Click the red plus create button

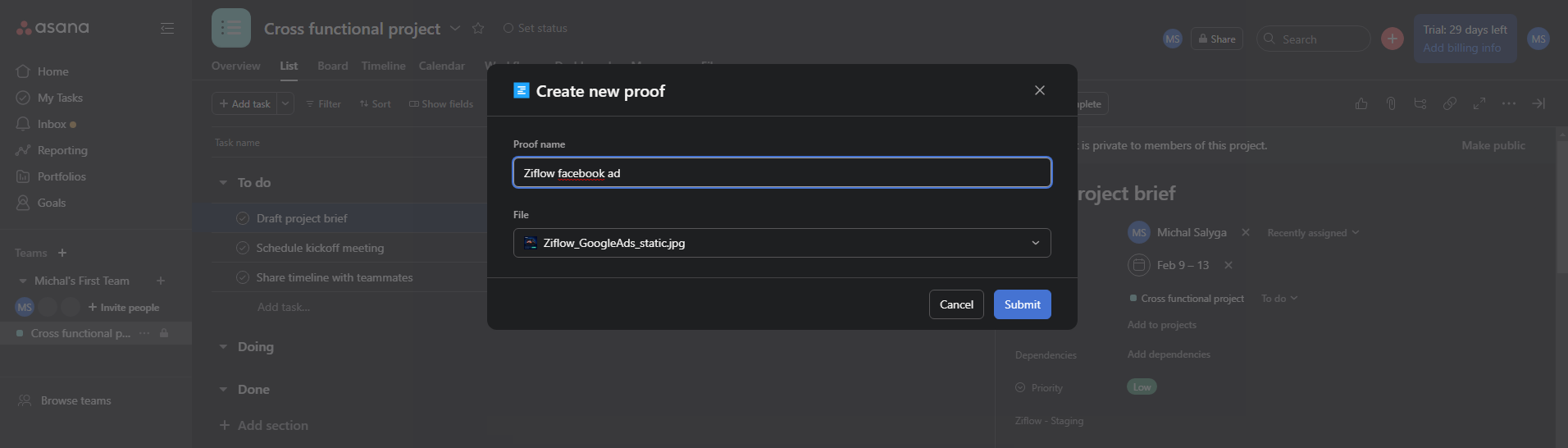tap(1392, 39)
